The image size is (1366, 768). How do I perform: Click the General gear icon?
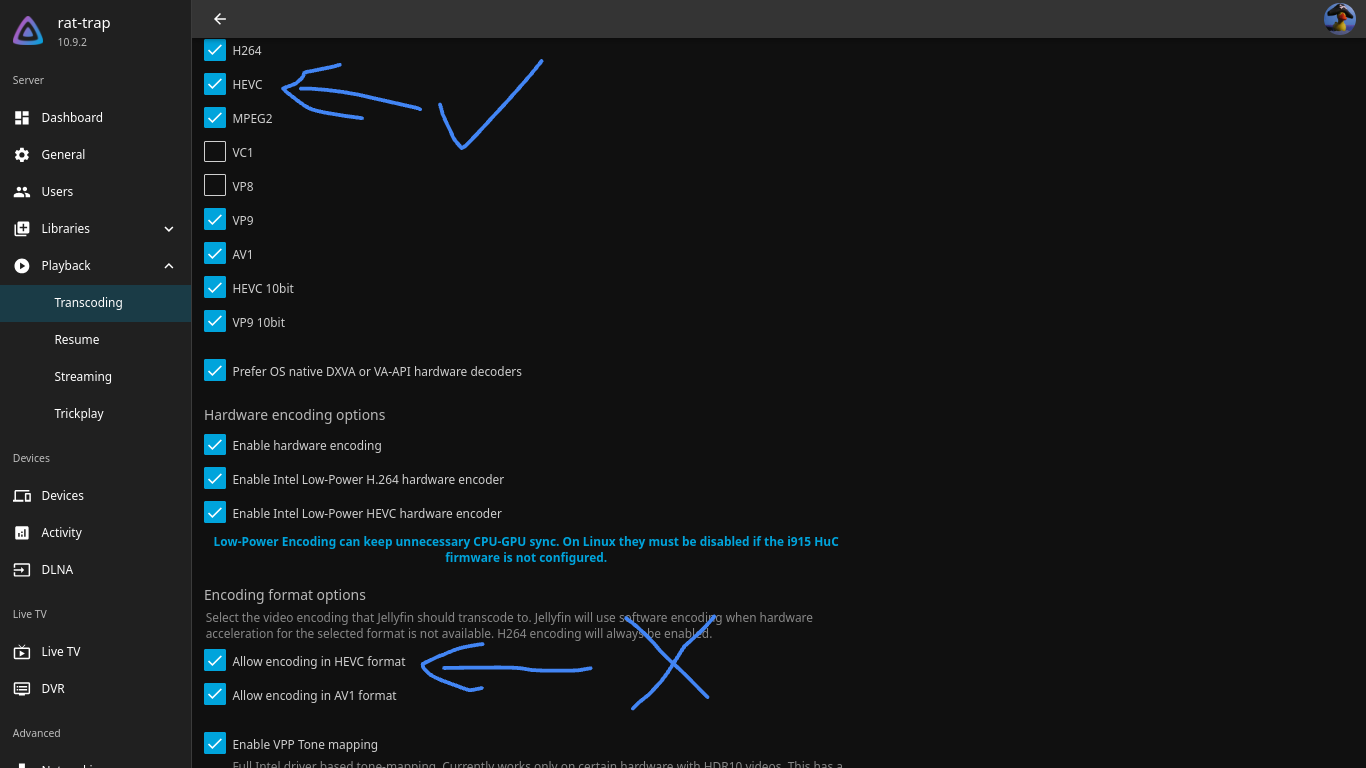[x=22, y=155]
